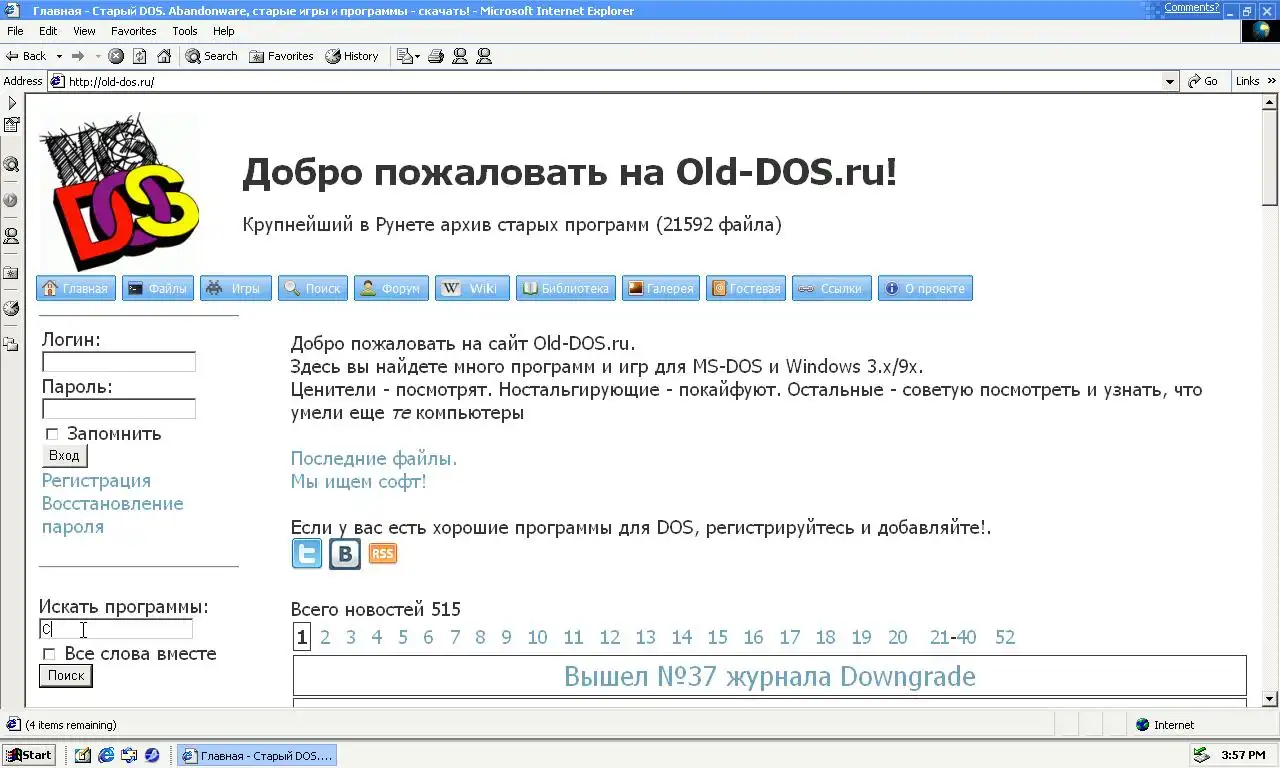
Task: Click the Internet Explorer globe throbber
Action: 1261,31
